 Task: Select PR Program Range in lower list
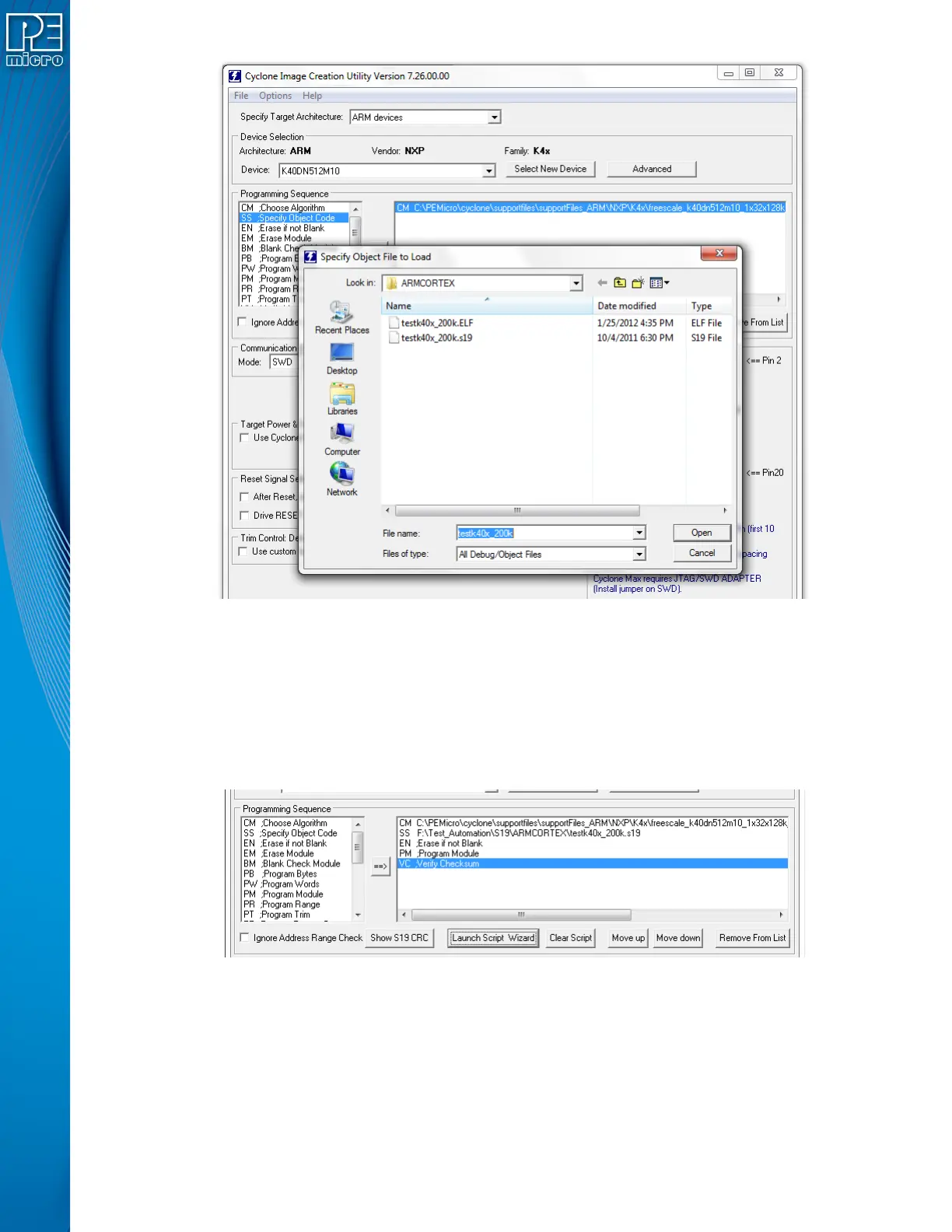click(296, 905)
